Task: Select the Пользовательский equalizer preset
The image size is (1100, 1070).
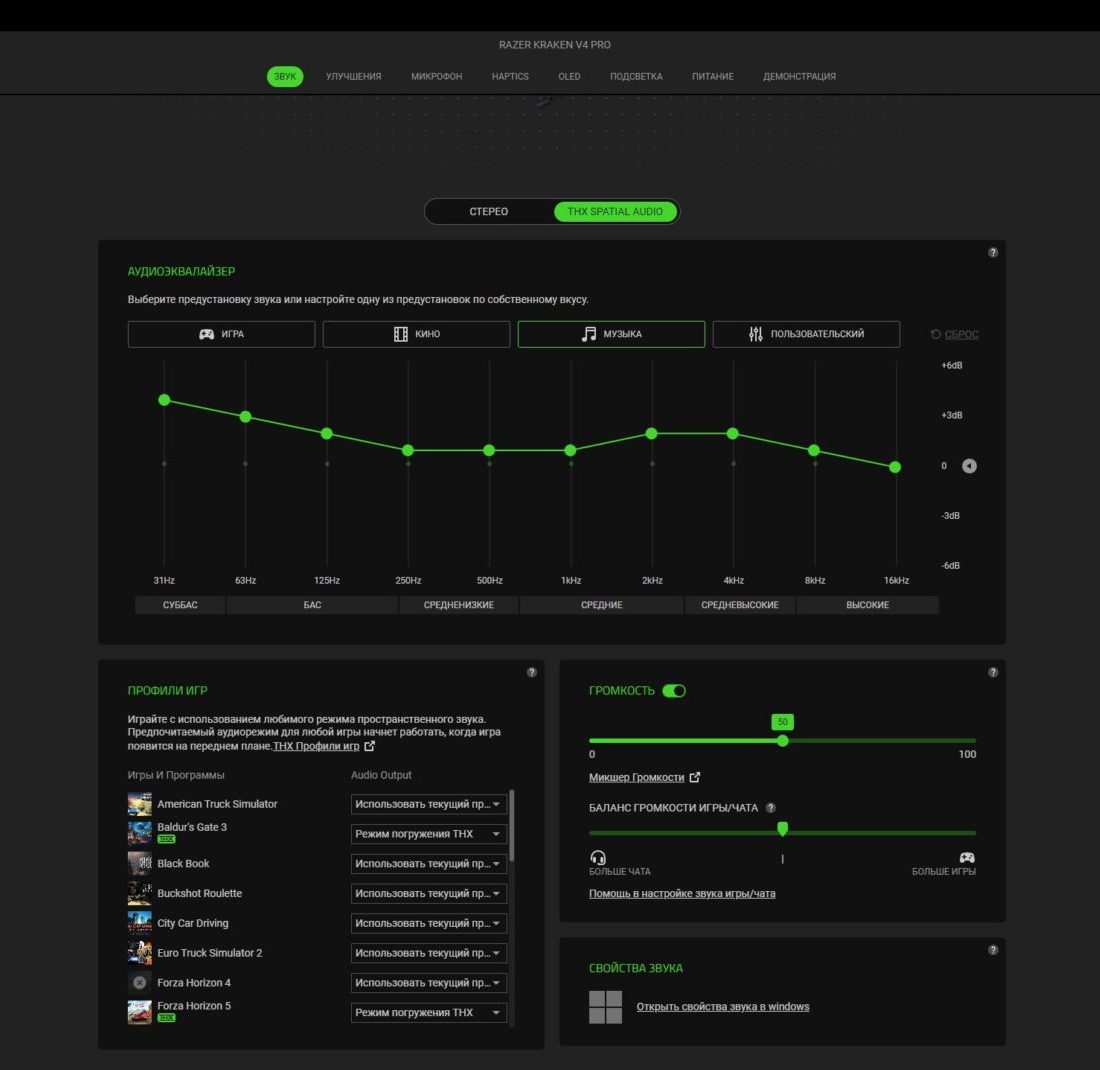Action: coord(807,334)
